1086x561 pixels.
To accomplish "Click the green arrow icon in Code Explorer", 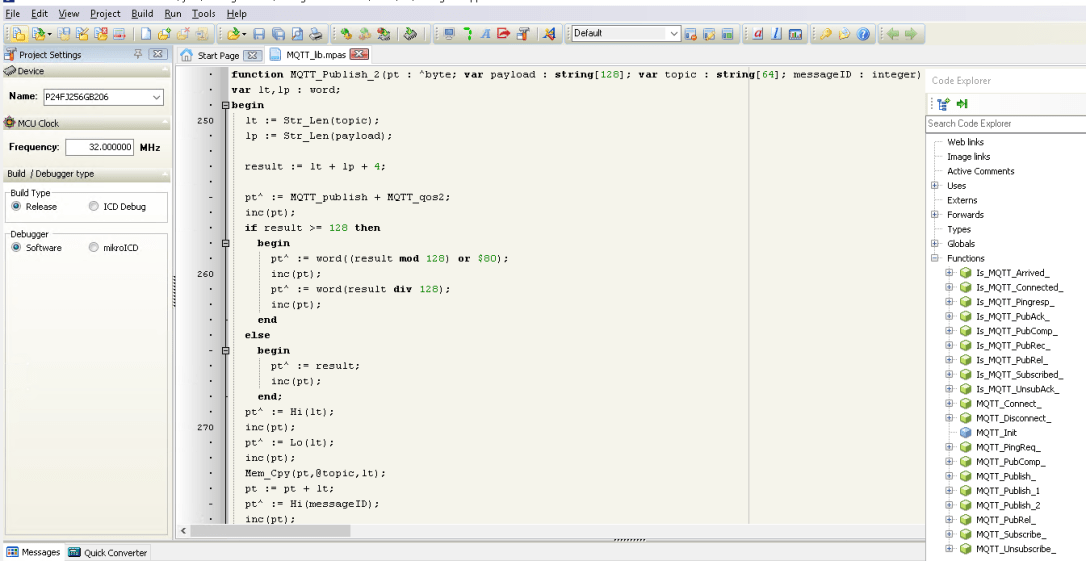I will [x=962, y=104].
